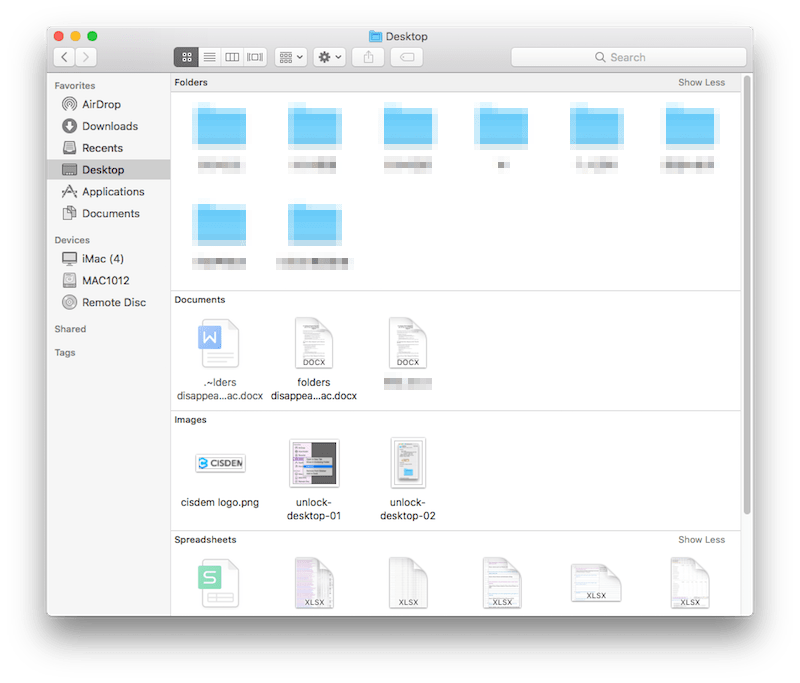This screenshot has height=683, width=800.
Task: Open the Action gear menu
Action: [330, 57]
